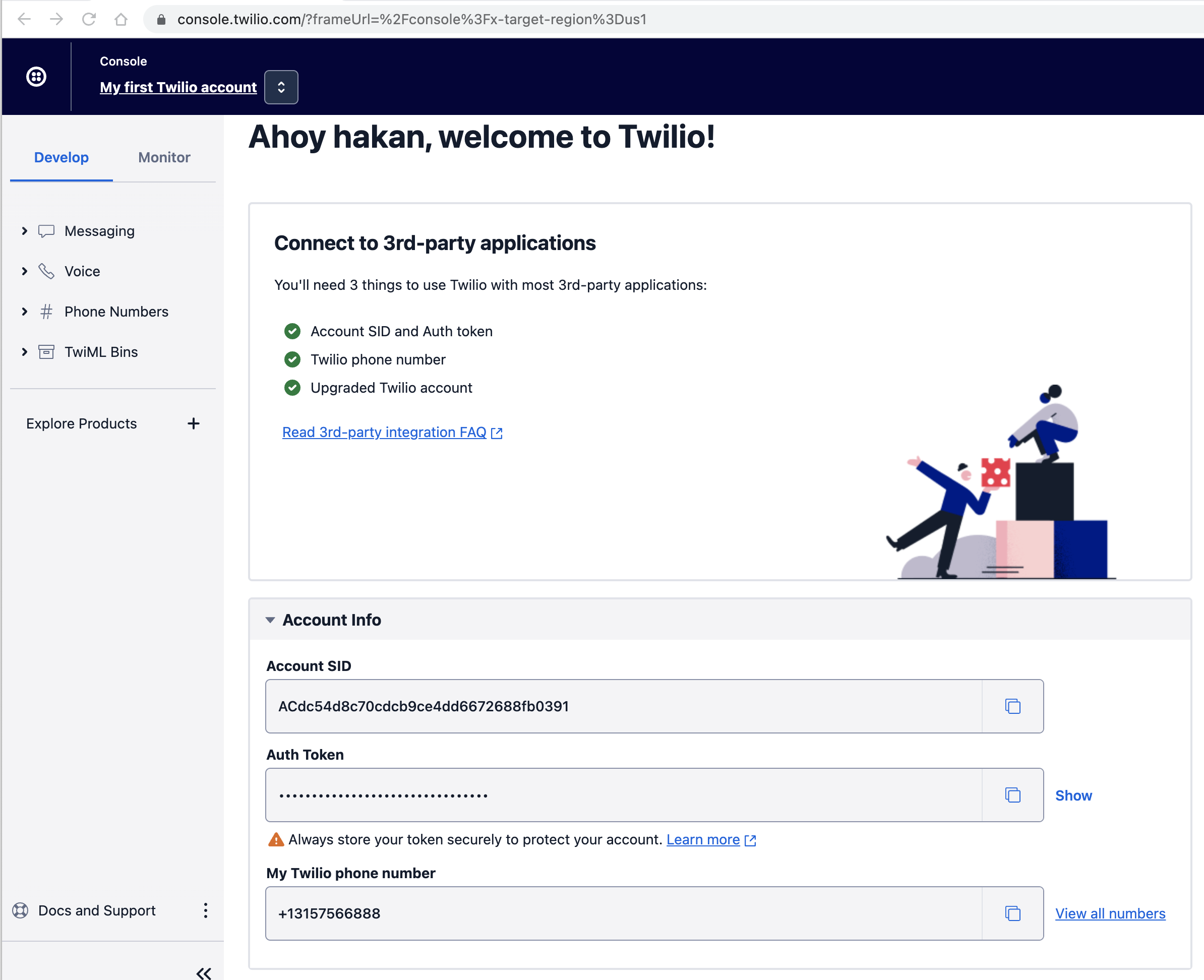The height and width of the screenshot is (980, 1204).
Task: Copy the Auth Token value
Action: click(1012, 795)
